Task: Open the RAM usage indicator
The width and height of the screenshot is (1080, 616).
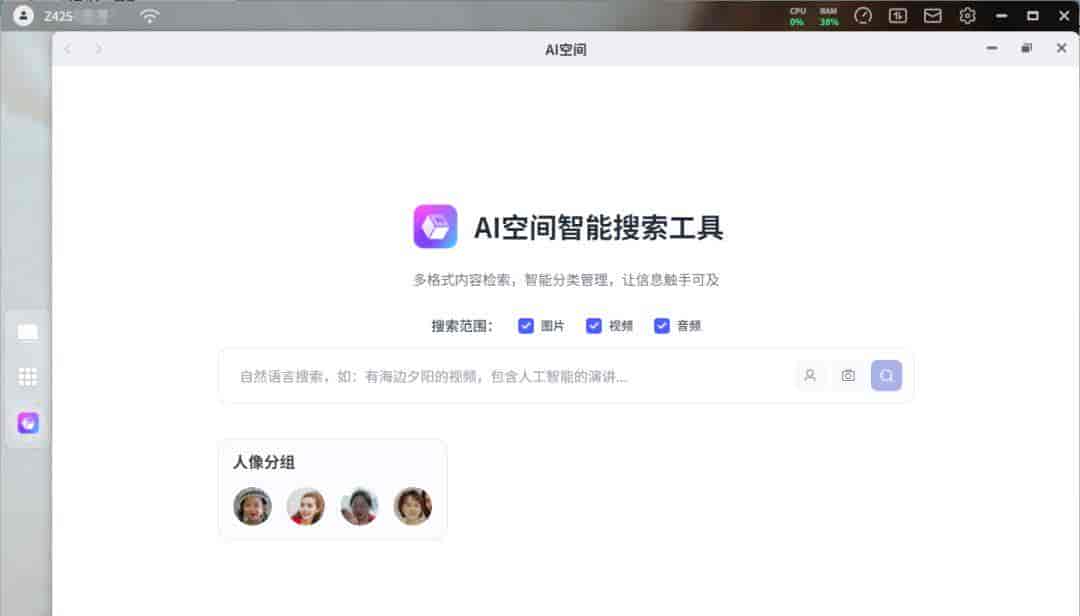Action: point(829,16)
